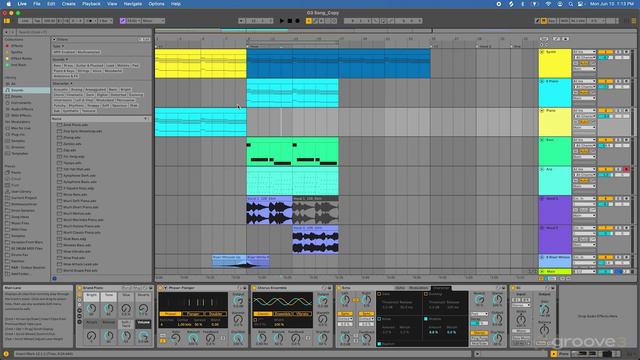
Task: Click the Arrangement Record button
Action: 298,21
